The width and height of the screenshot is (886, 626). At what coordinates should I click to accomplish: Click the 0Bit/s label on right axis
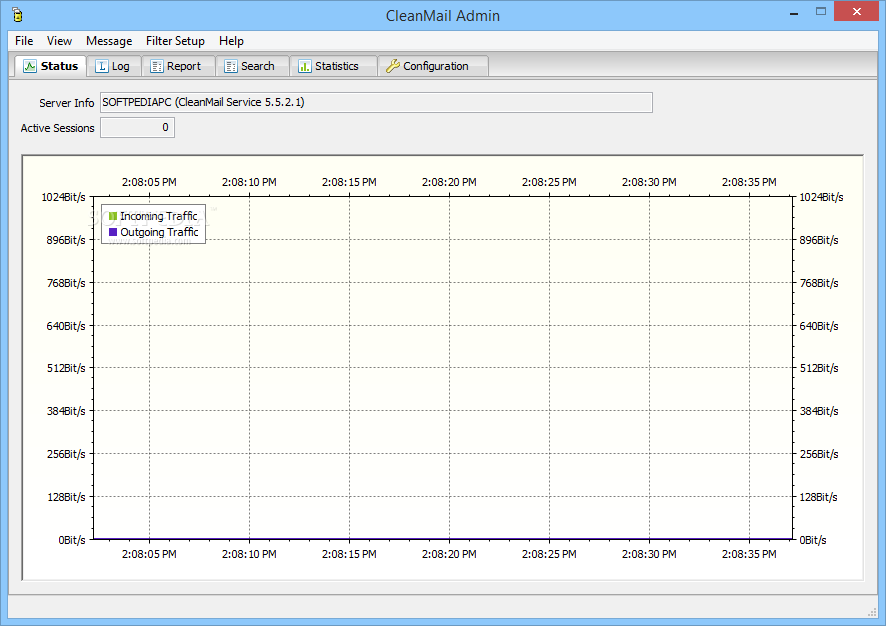[813, 540]
